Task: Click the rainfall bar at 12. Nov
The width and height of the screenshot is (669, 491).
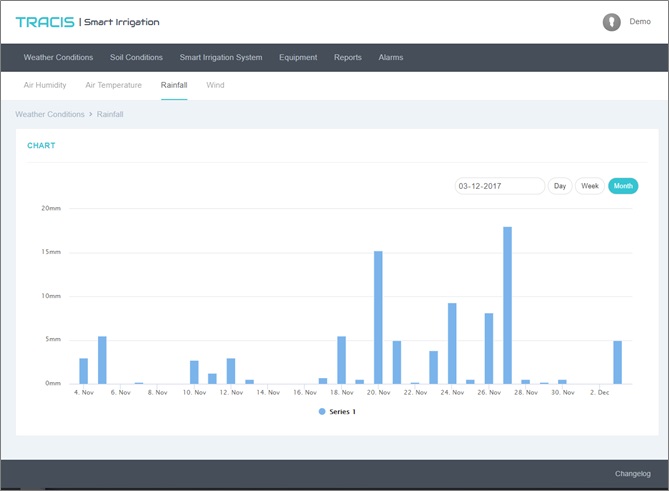Action: 231,371
